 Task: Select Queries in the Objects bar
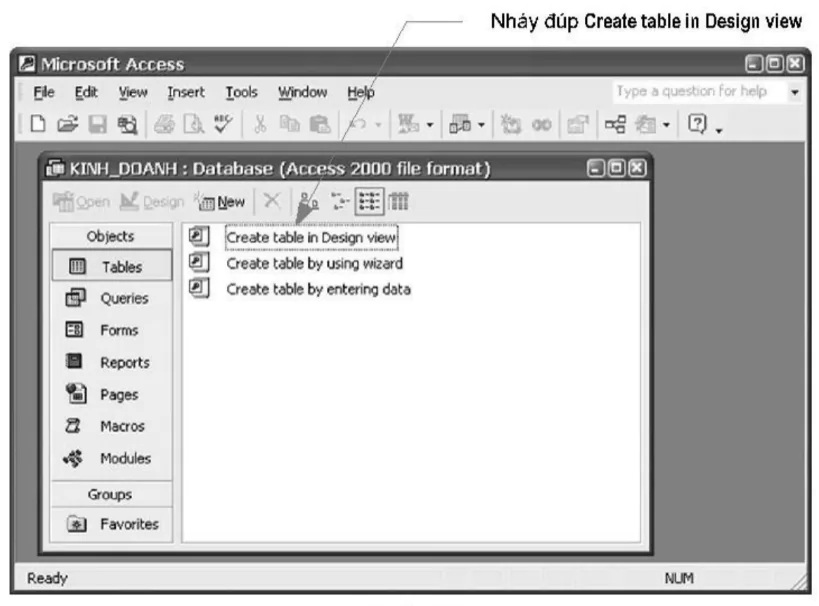(x=111, y=298)
